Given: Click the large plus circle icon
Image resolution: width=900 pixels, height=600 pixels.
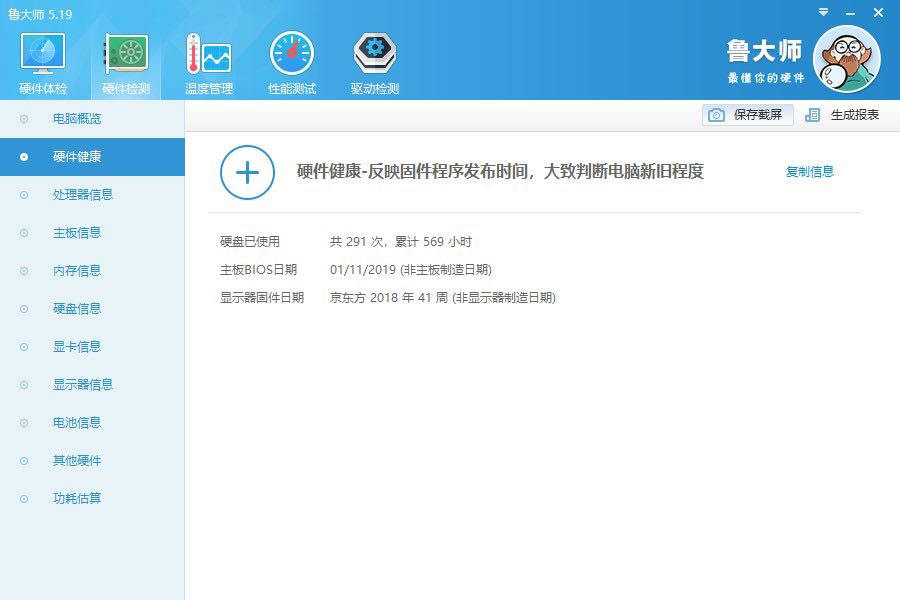Looking at the screenshot, I should [247, 172].
